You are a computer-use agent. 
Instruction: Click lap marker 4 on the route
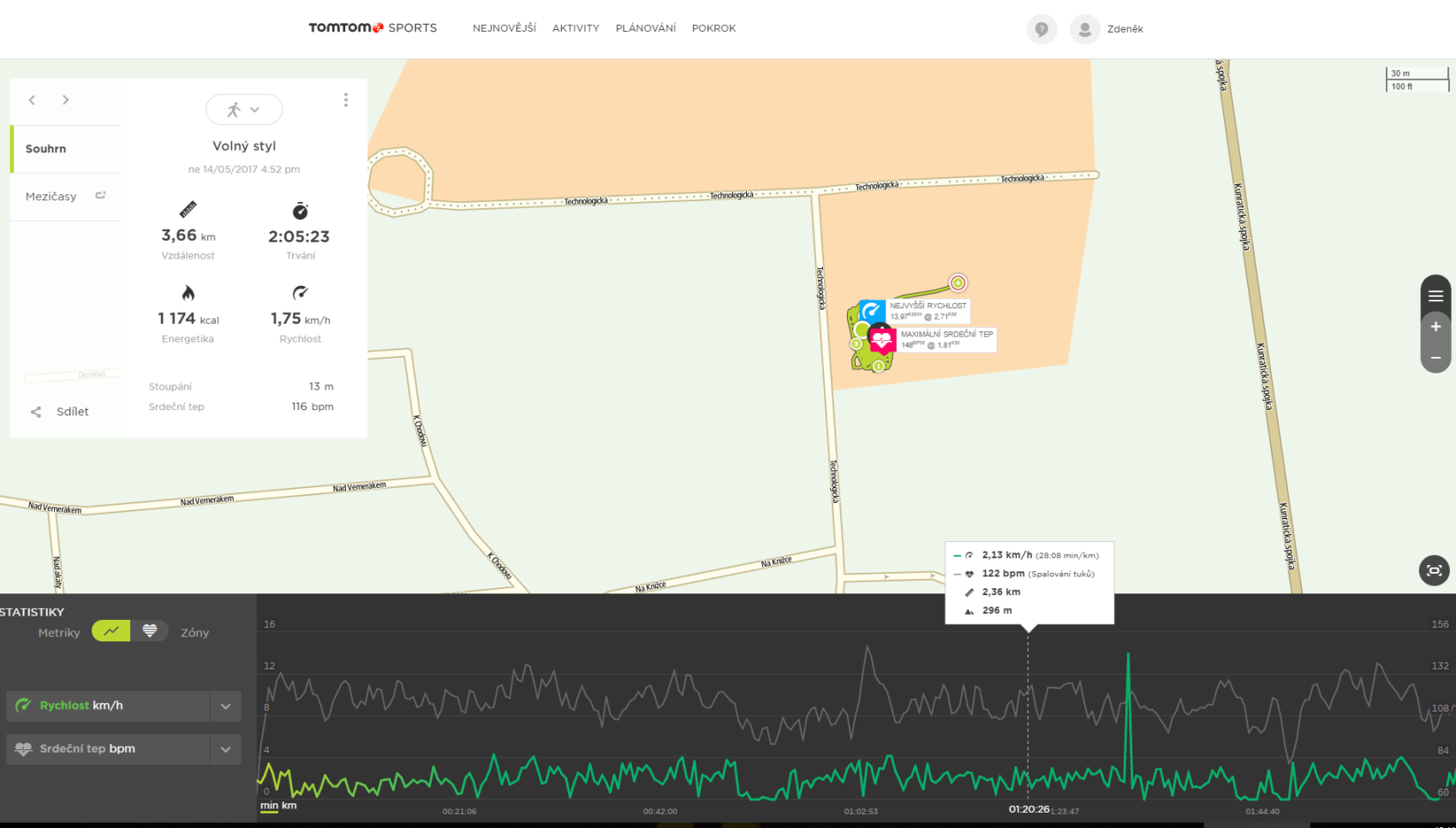pyautogui.click(x=958, y=283)
